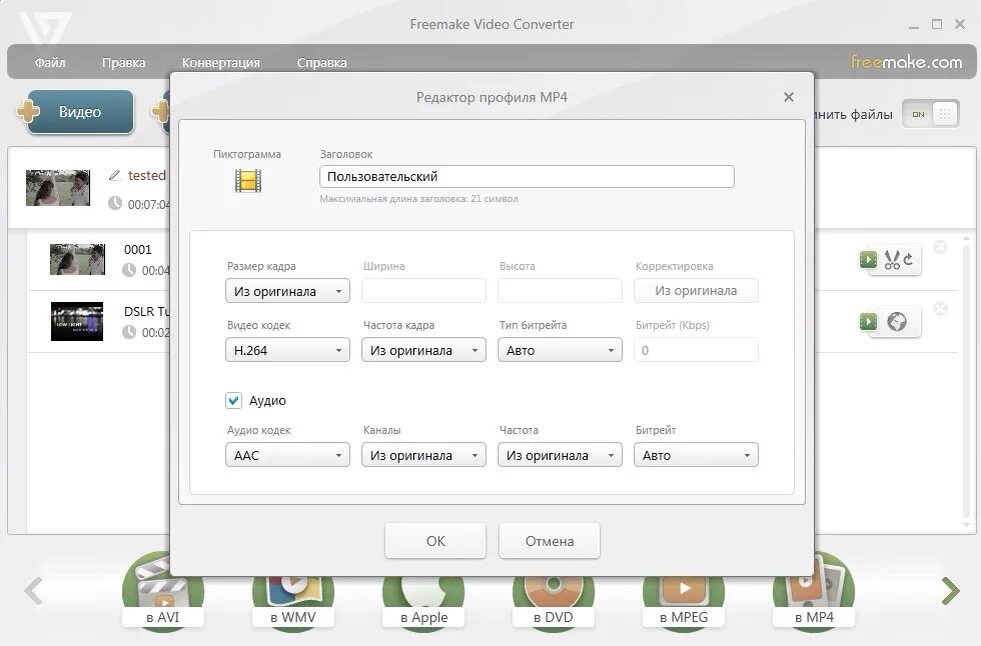Click the 0001 clip thumbnail
The image size is (981, 646).
[77, 259]
